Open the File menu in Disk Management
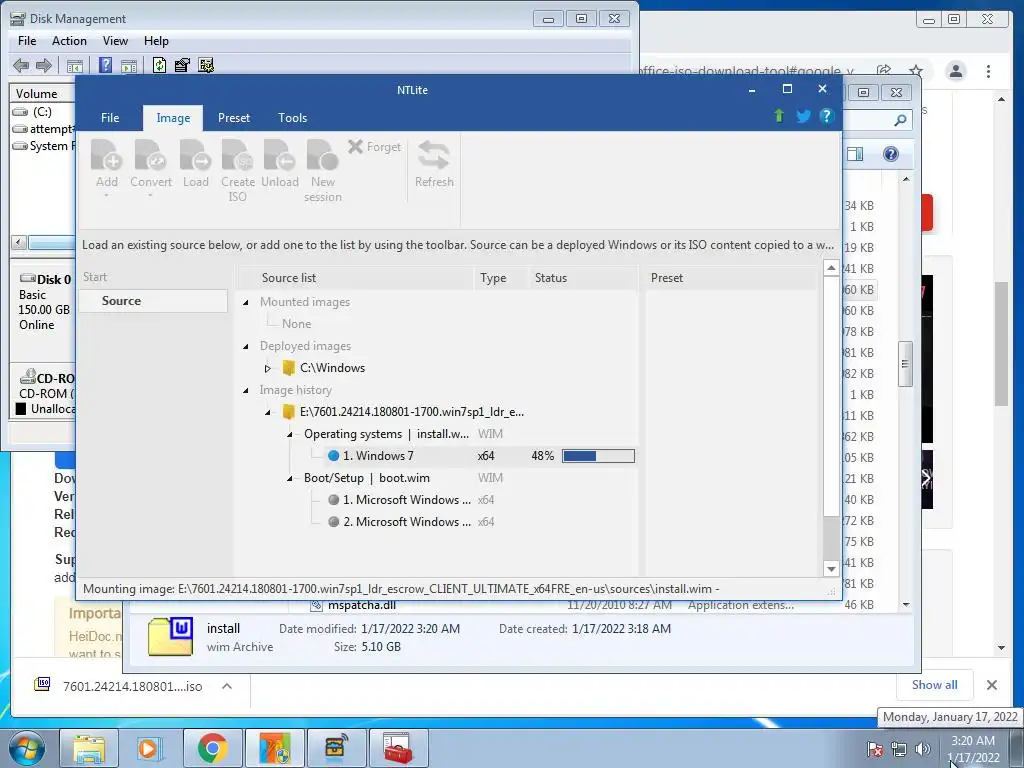Screen dimensions: 1024x768 [27, 40]
